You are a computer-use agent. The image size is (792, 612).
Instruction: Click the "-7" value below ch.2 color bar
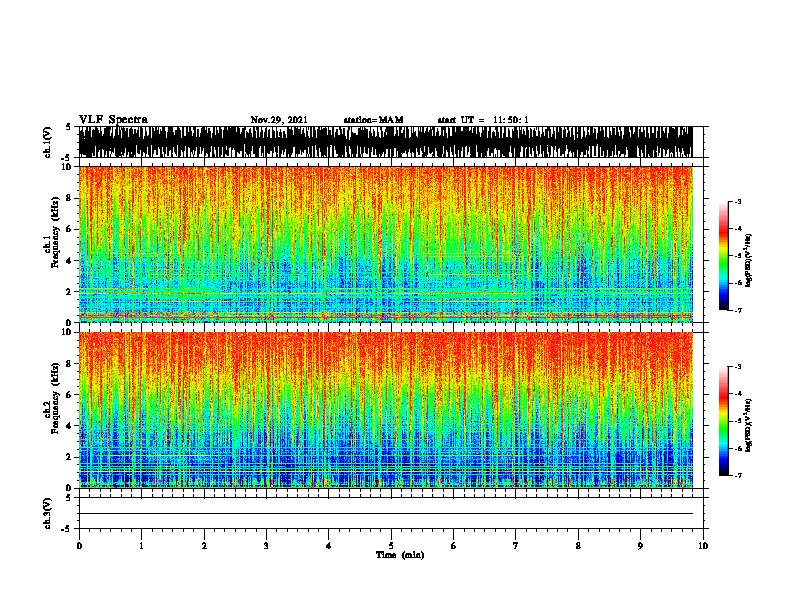[x=737, y=476]
